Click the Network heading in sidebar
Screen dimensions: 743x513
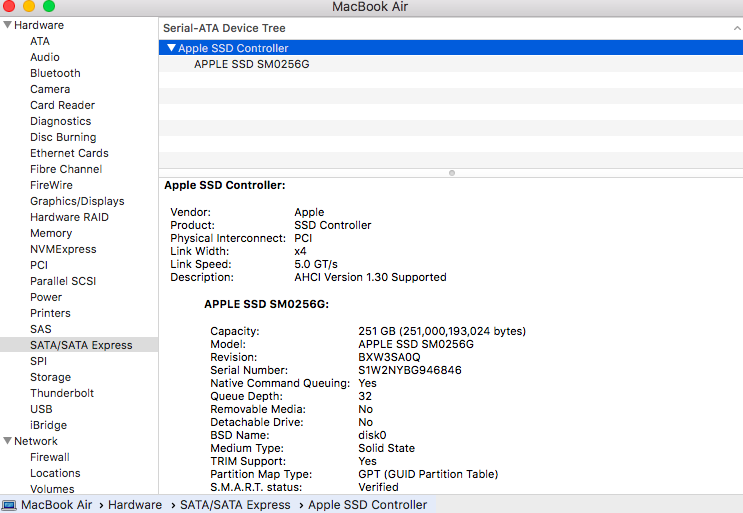pyautogui.click(x=36, y=441)
